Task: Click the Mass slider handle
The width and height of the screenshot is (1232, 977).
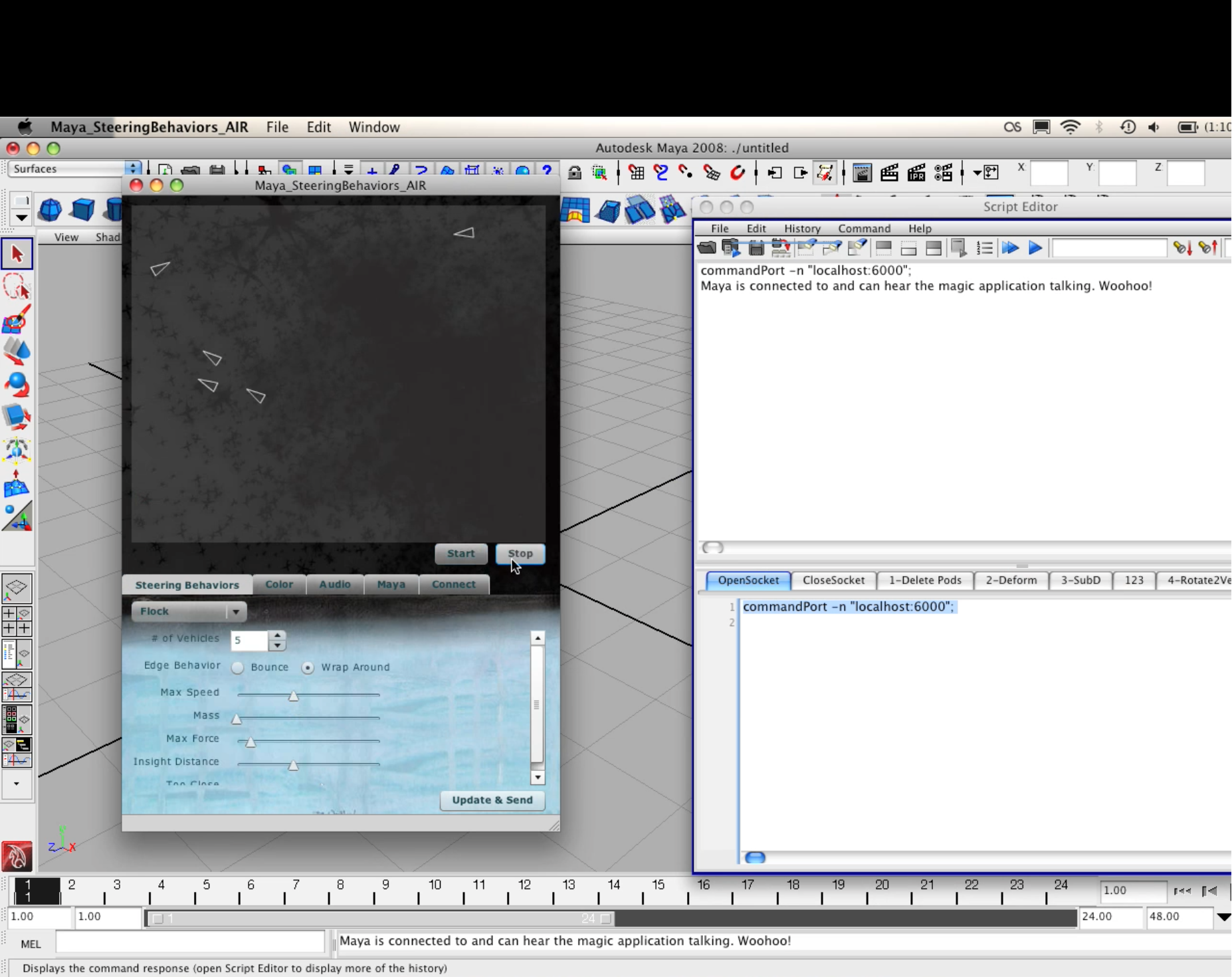Action: 237,719
